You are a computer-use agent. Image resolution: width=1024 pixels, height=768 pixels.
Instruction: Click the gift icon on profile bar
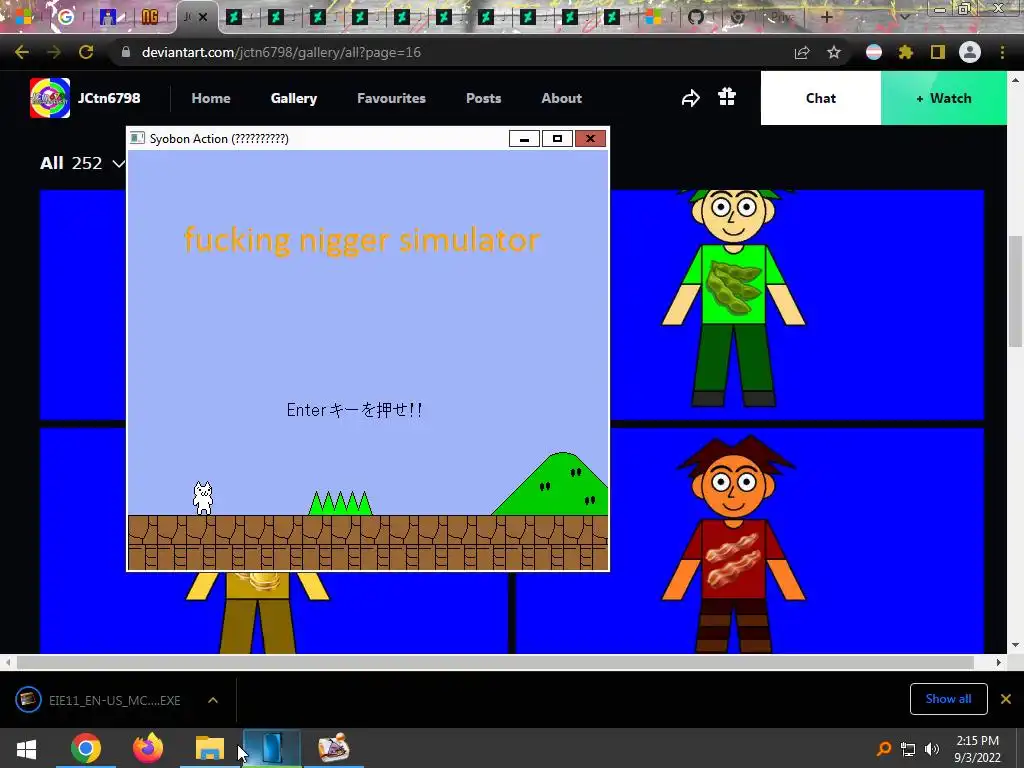[x=727, y=97]
